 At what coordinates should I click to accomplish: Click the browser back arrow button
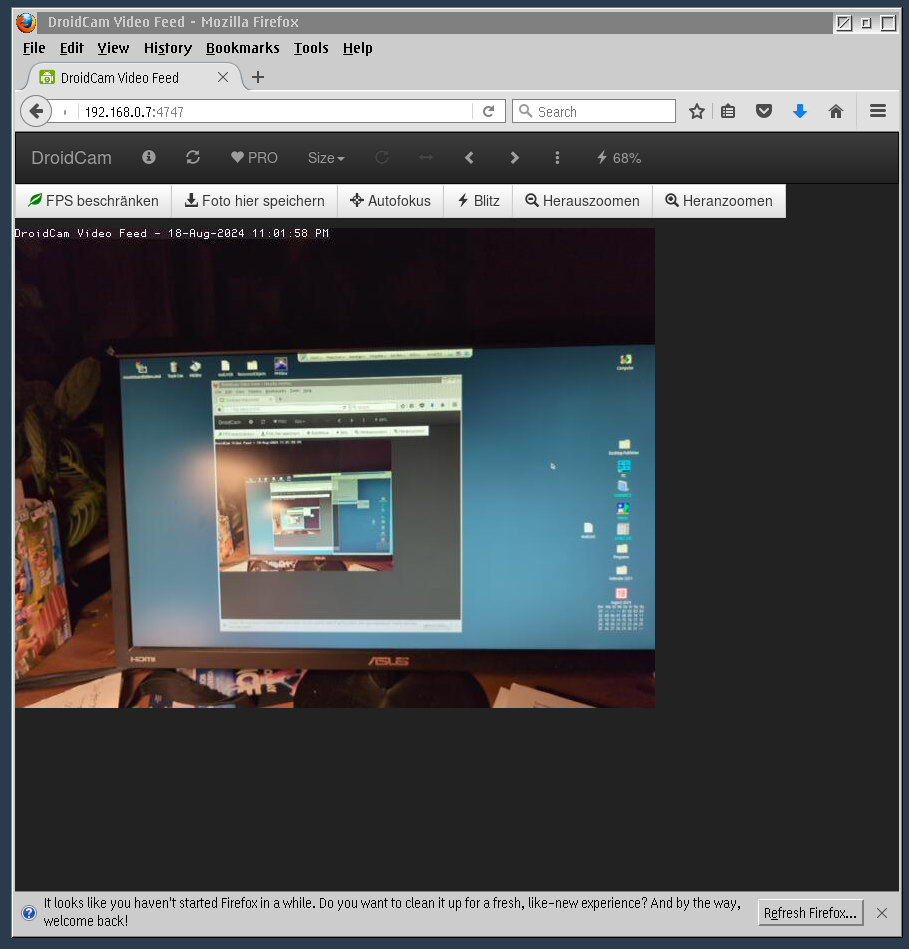pos(36,111)
